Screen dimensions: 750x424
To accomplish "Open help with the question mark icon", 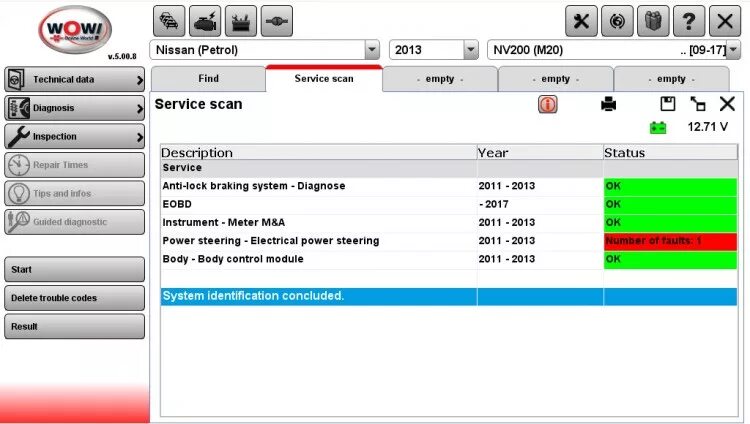I will click(689, 21).
